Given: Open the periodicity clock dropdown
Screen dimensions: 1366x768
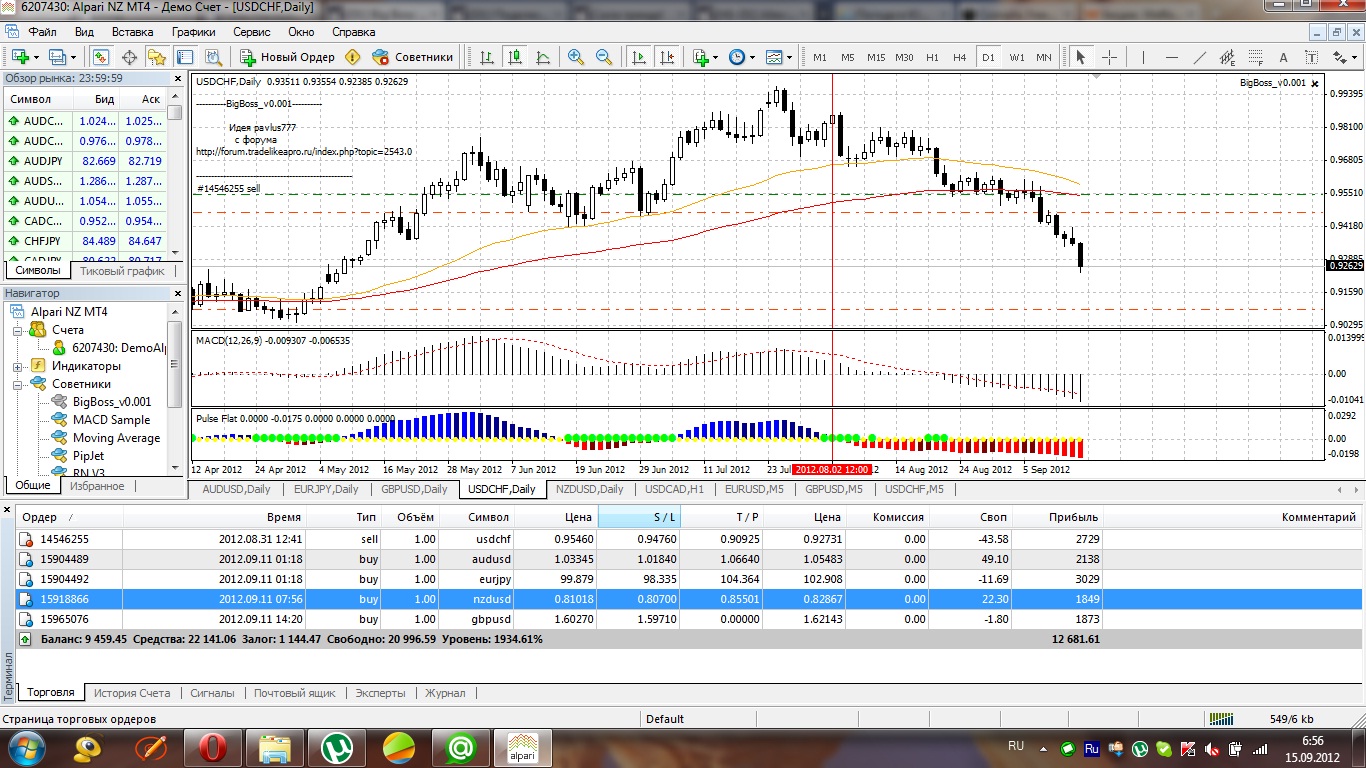Looking at the screenshot, I should click(x=742, y=57).
